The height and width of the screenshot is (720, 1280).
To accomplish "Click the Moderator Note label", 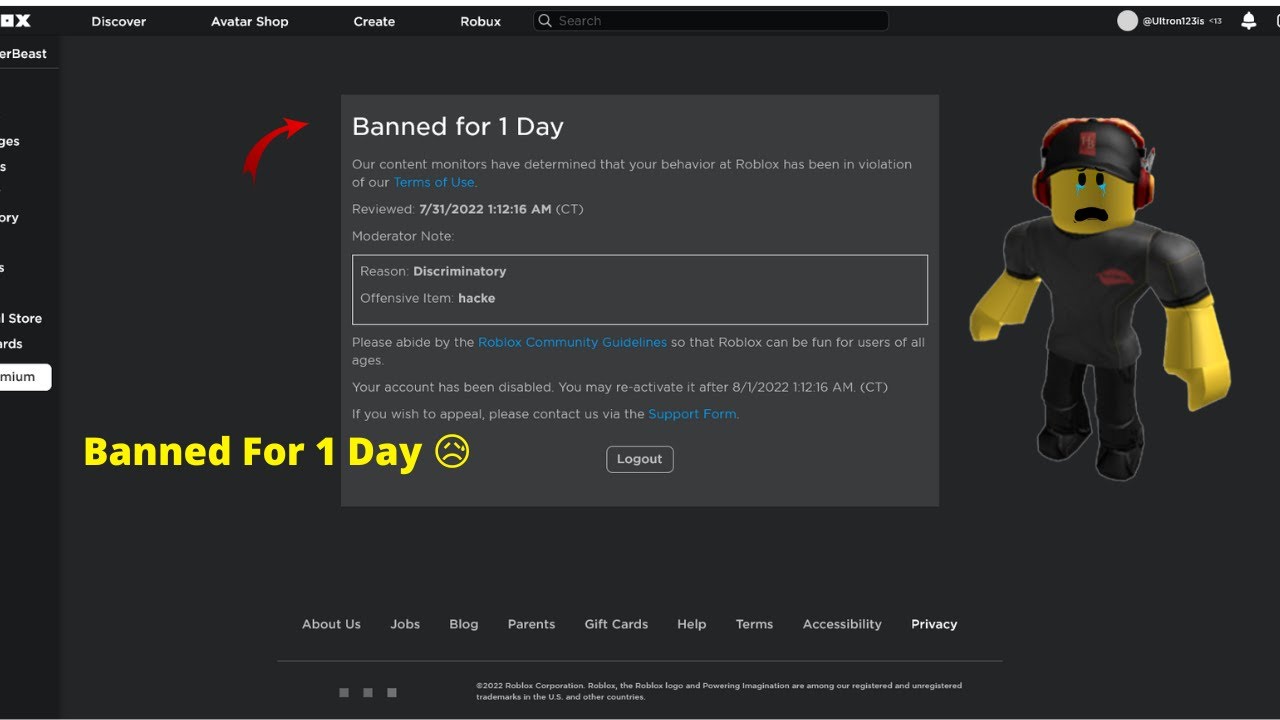I will click(x=403, y=236).
